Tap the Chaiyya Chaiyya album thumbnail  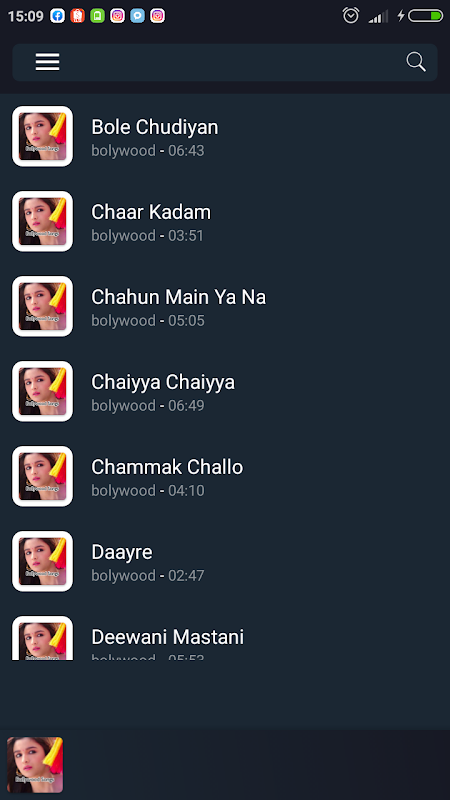coord(42,391)
